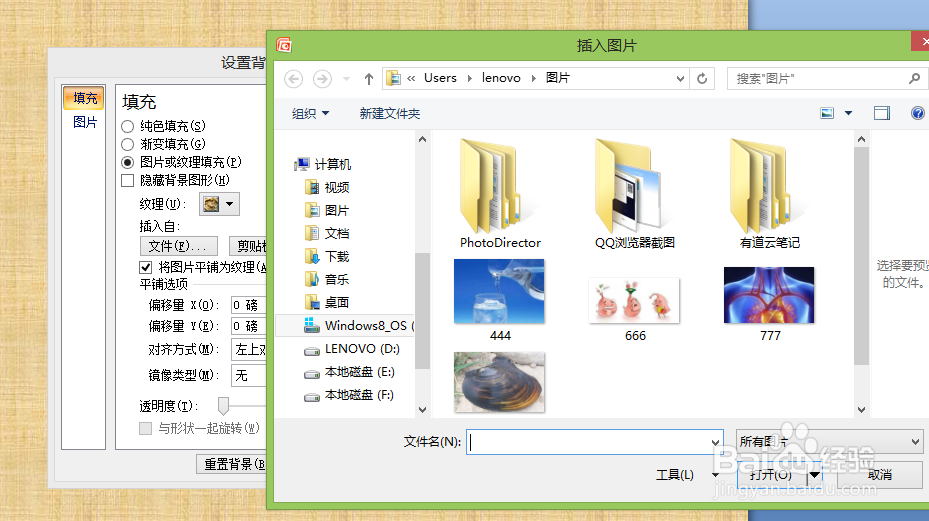Select 渐变填充 radio button
The height and width of the screenshot is (521, 929).
coord(127,144)
